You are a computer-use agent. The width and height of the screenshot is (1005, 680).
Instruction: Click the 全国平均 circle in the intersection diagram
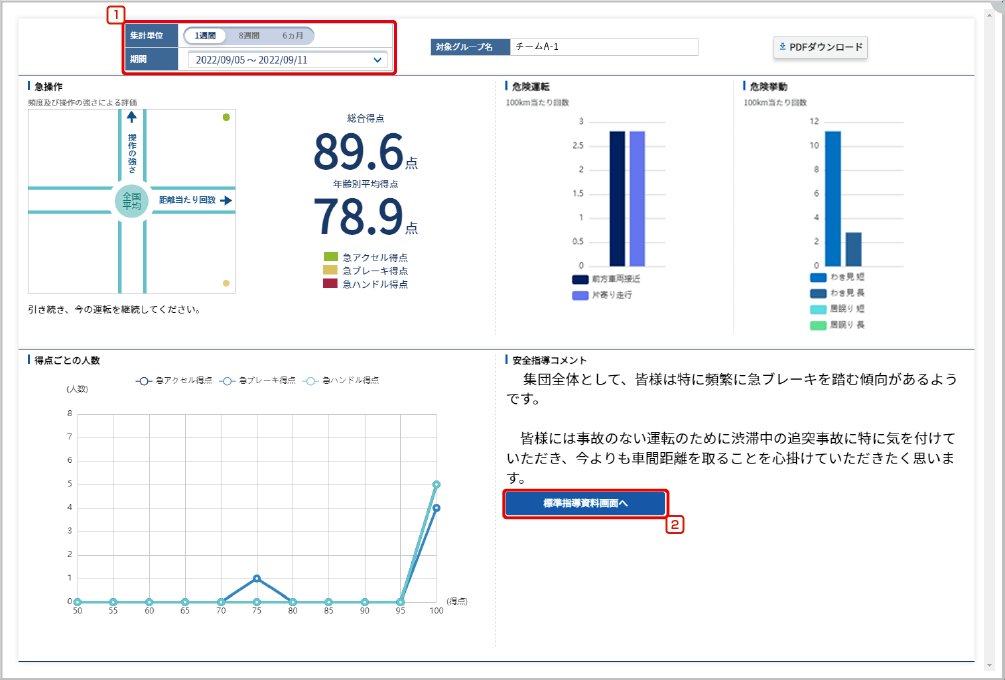pos(132,200)
